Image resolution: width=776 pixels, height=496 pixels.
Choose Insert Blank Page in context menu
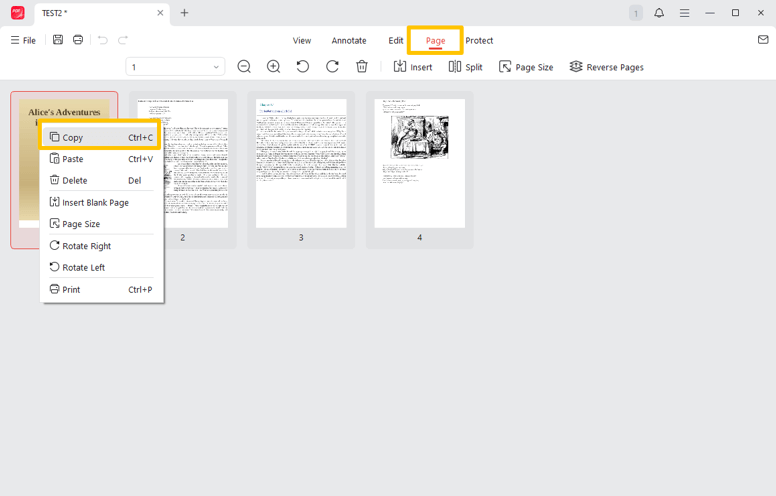pos(101,202)
